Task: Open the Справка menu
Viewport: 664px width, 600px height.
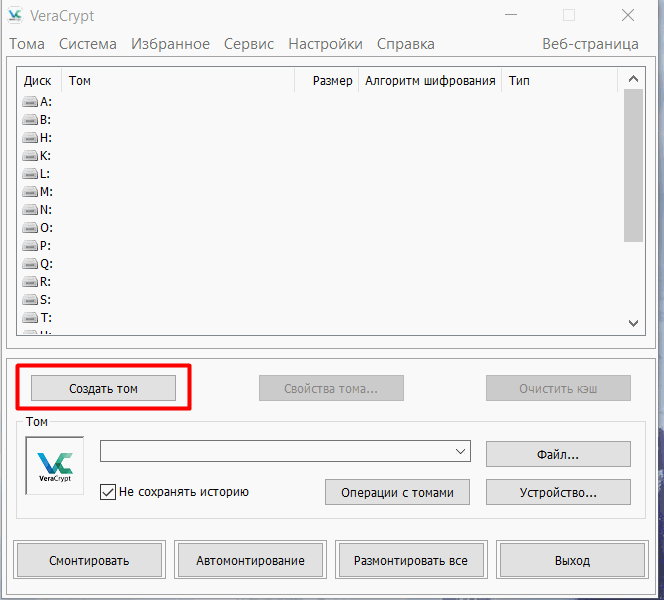Action: pyautogui.click(x=406, y=44)
